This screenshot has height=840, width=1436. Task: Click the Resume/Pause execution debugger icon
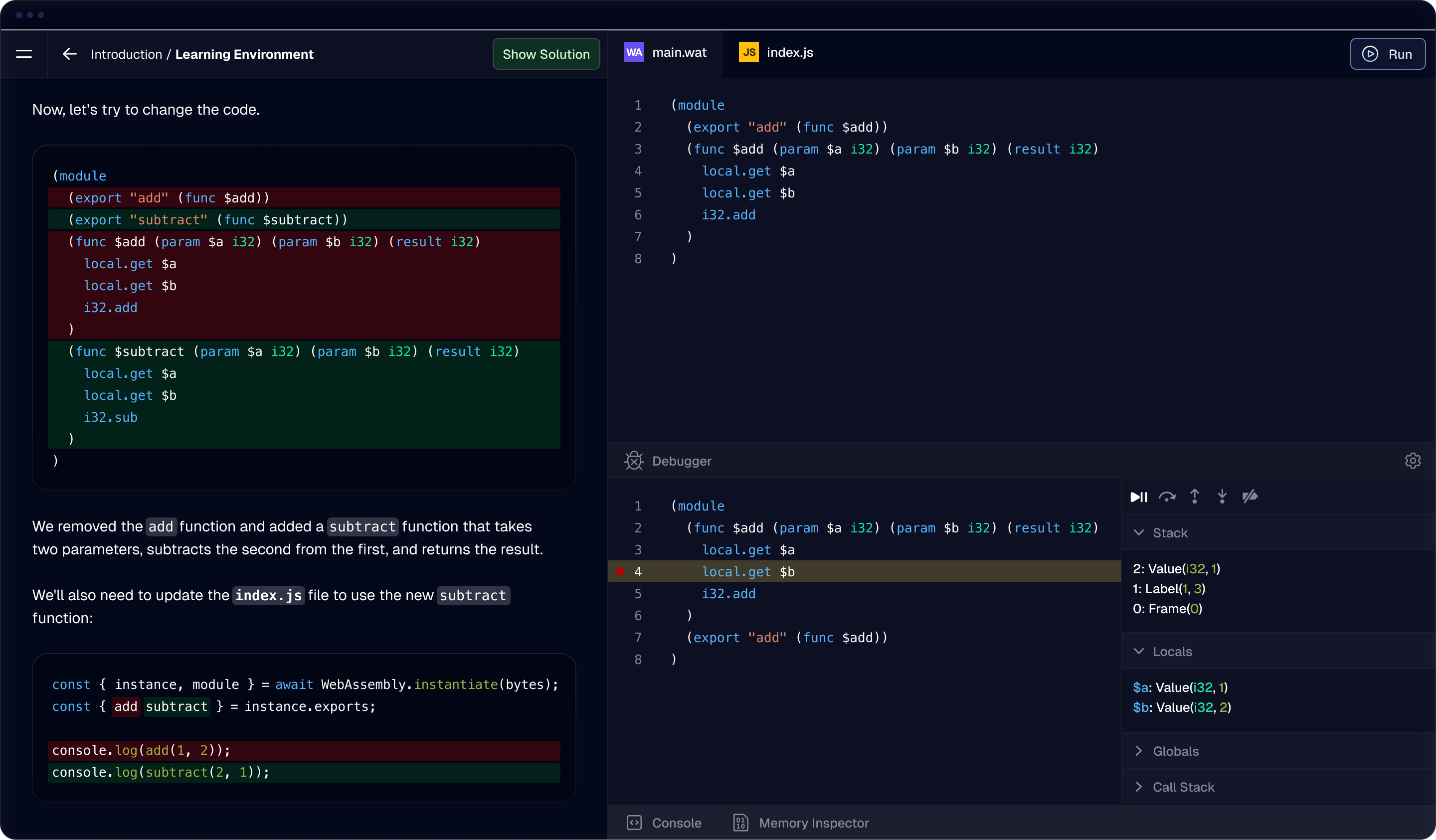pyautogui.click(x=1138, y=497)
